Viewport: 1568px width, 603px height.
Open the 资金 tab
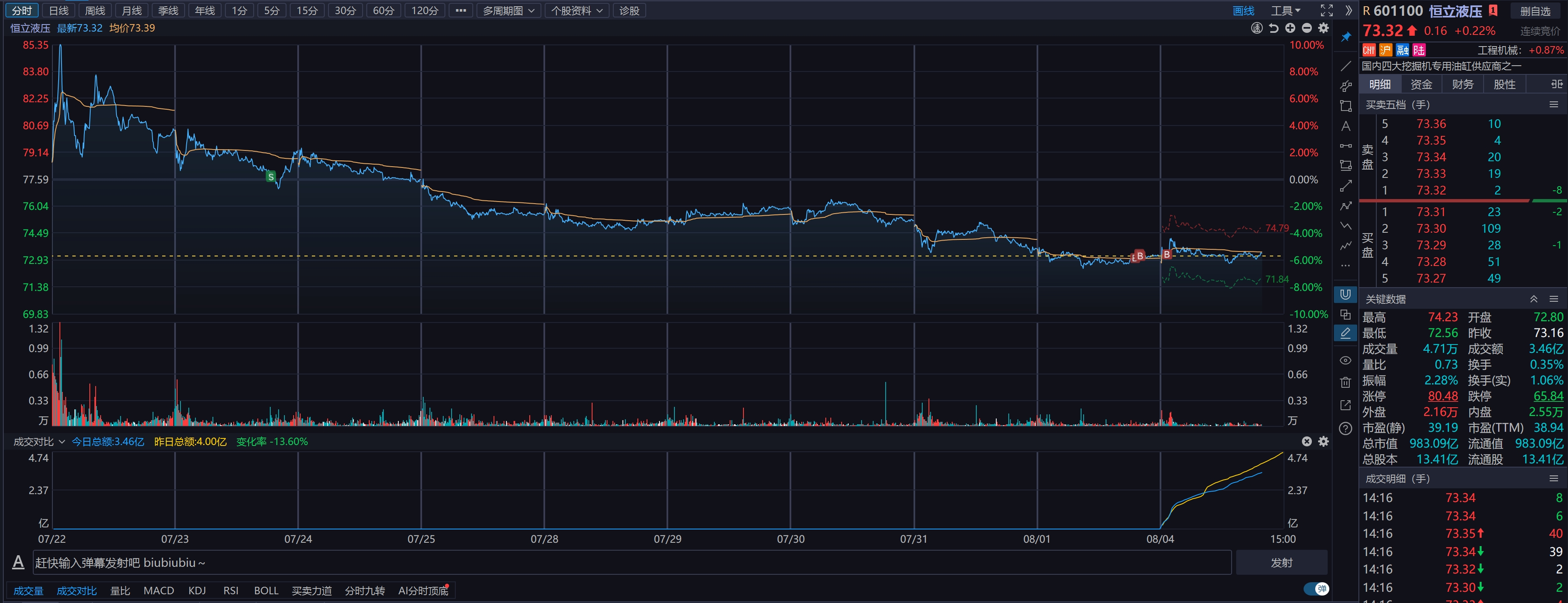pos(1421,84)
